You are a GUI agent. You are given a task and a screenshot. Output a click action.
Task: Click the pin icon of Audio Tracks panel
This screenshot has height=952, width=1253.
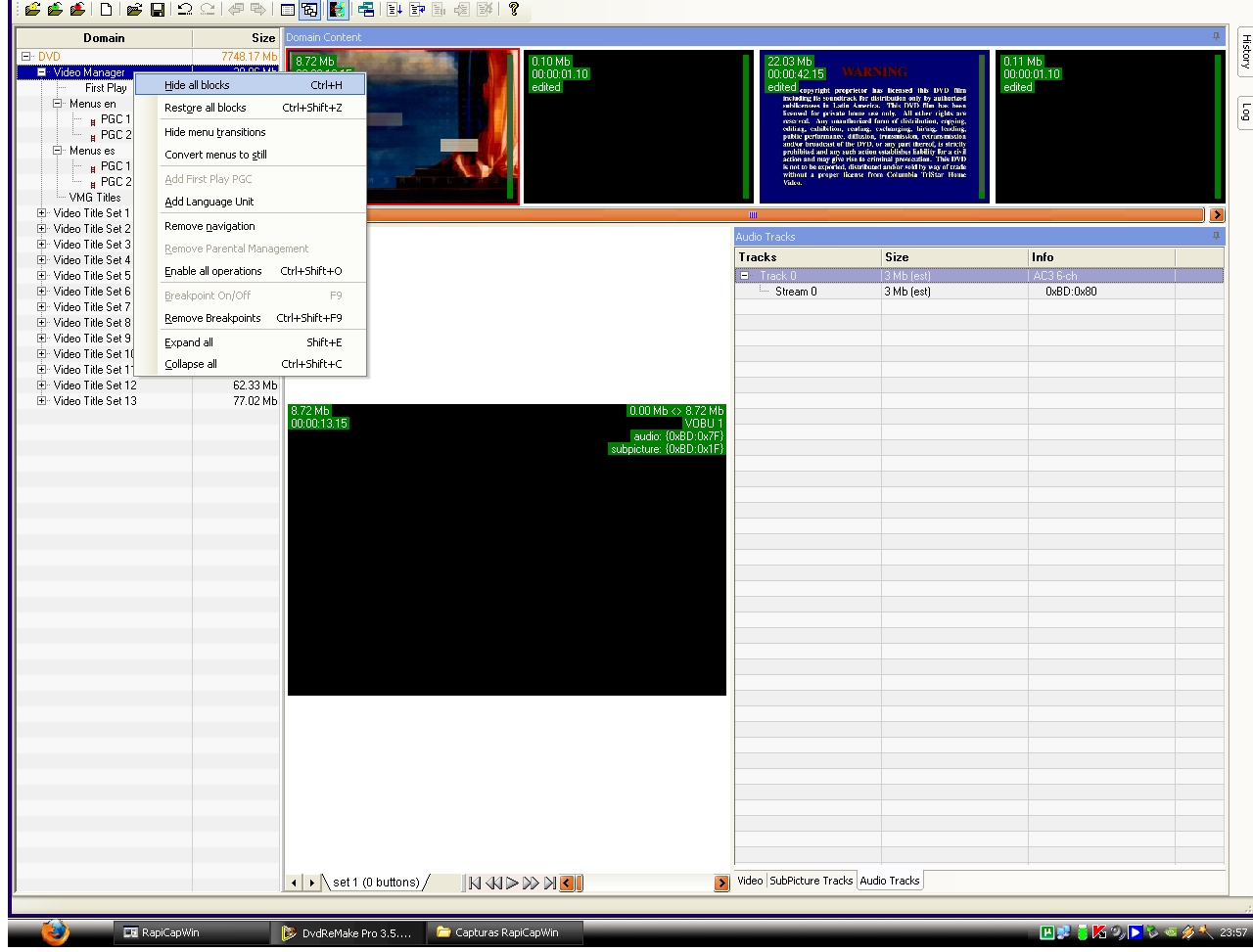1217,237
